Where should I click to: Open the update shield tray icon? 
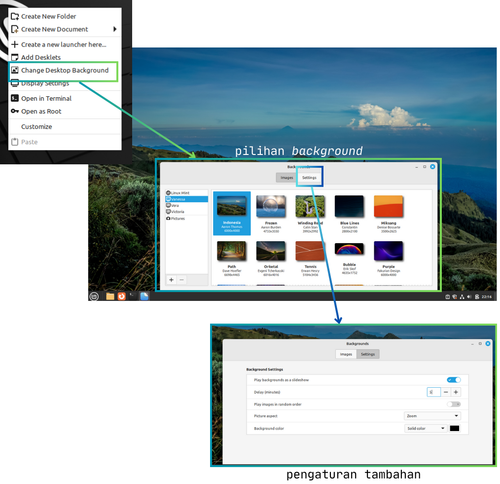point(455,297)
